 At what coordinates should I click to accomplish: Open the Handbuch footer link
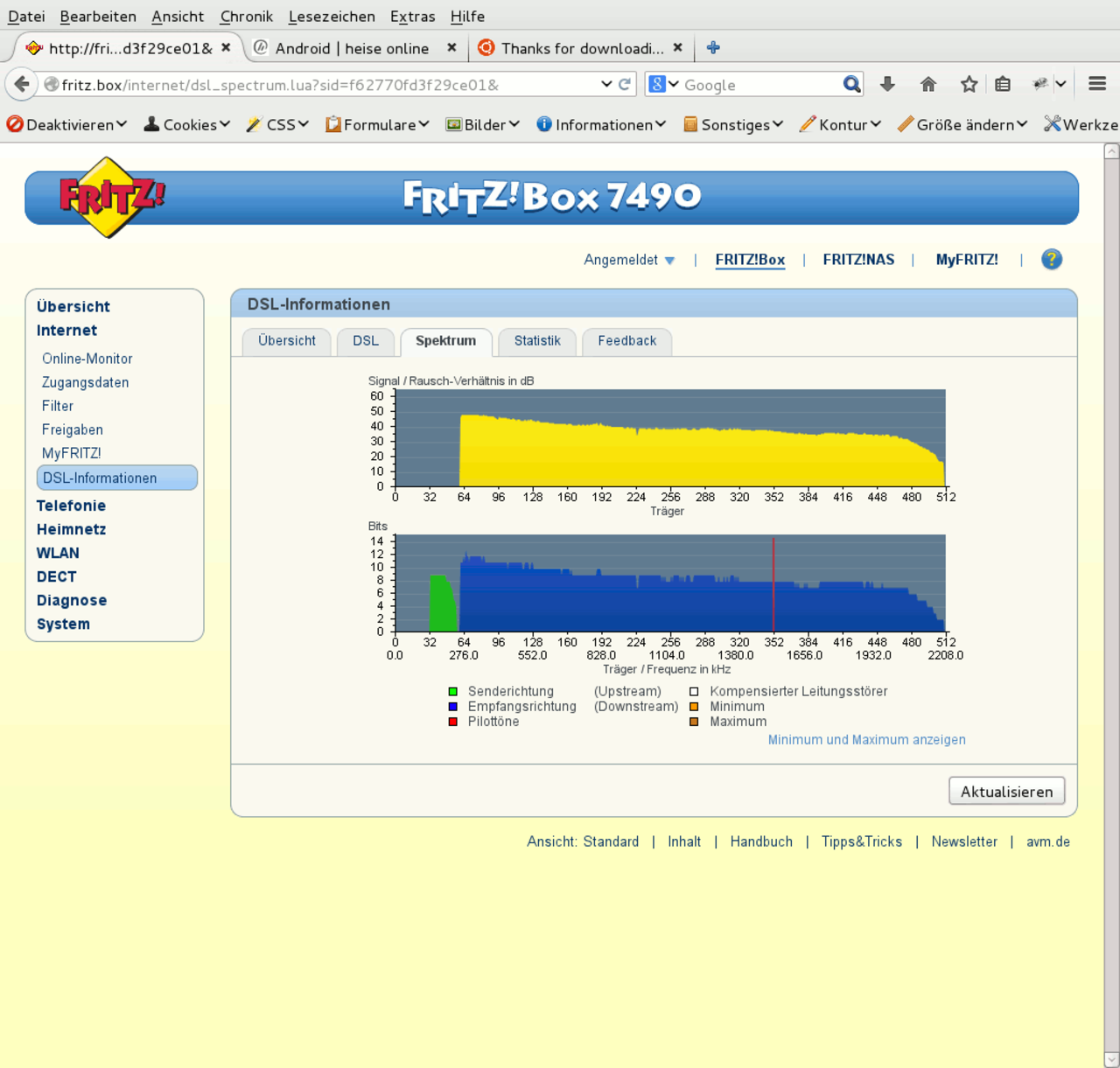click(761, 841)
